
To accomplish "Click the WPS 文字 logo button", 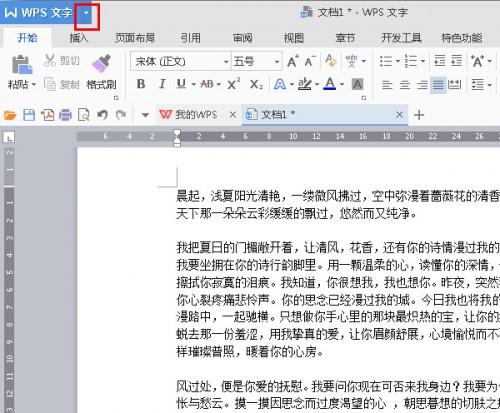I will pos(38,13).
